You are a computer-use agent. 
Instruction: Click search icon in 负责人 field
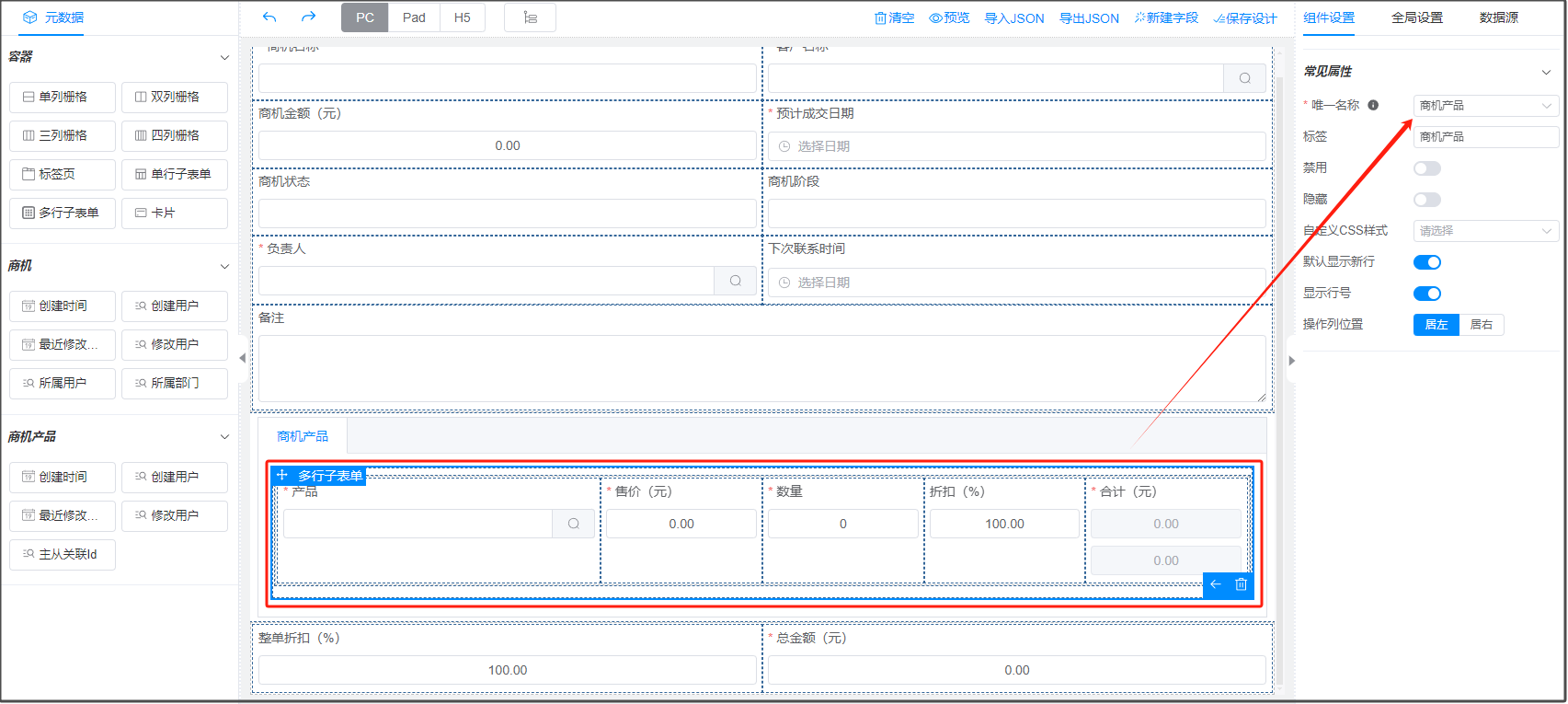click(x=736, y=281)
